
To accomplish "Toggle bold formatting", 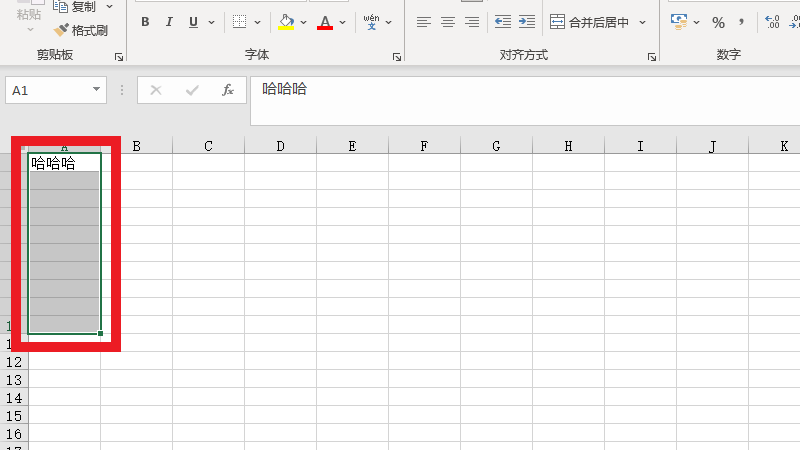I will [x=145, y=22].
